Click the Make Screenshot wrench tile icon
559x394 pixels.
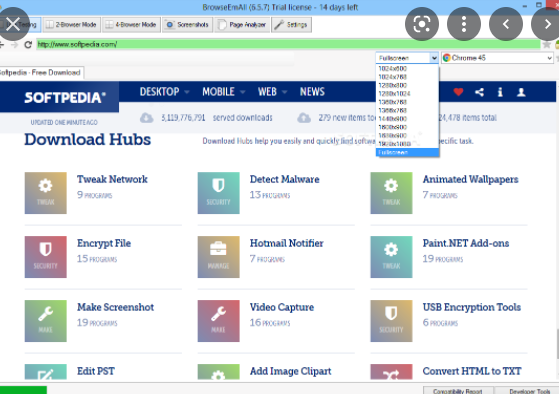(46, 321)
